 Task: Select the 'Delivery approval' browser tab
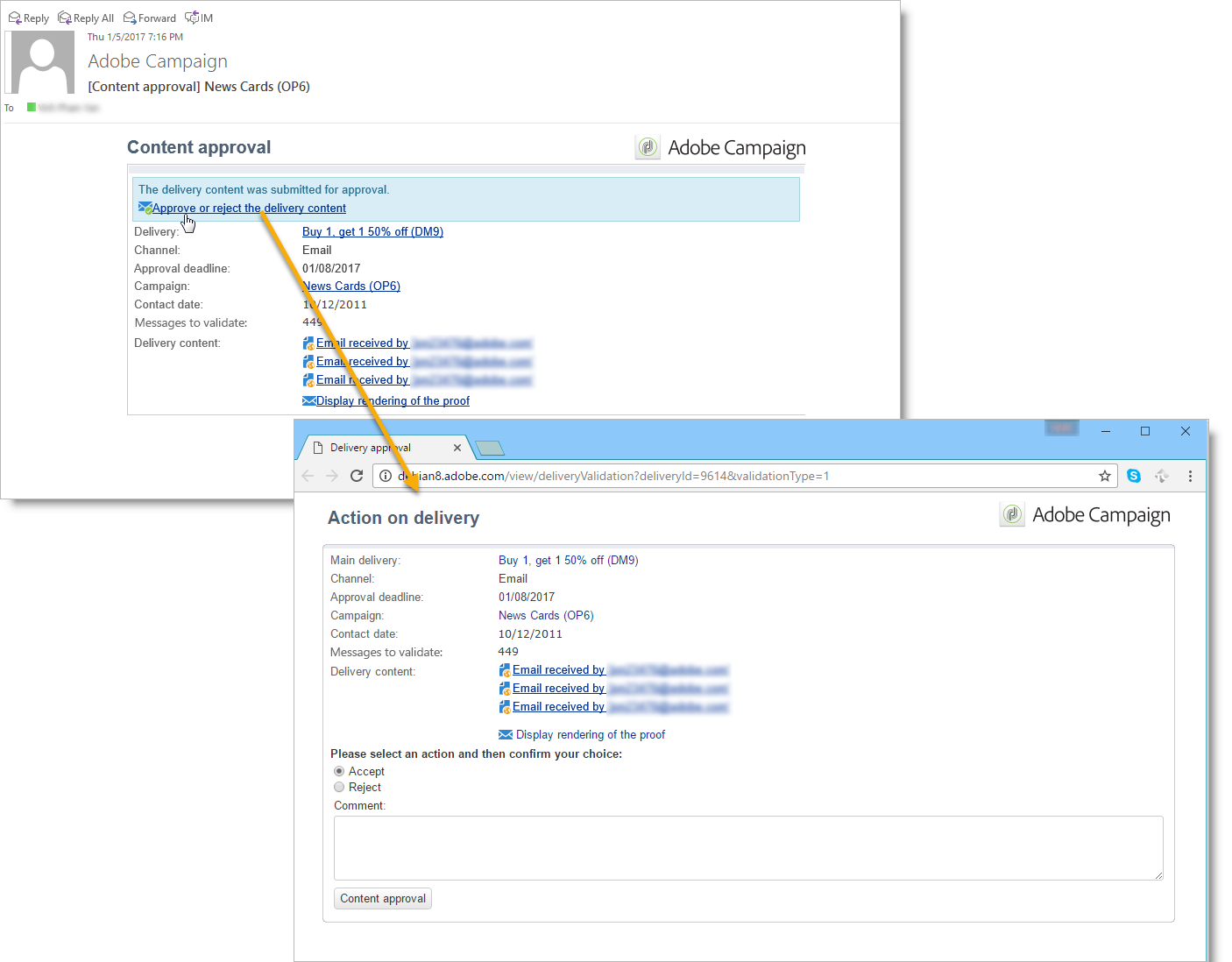tap(386, 448)
